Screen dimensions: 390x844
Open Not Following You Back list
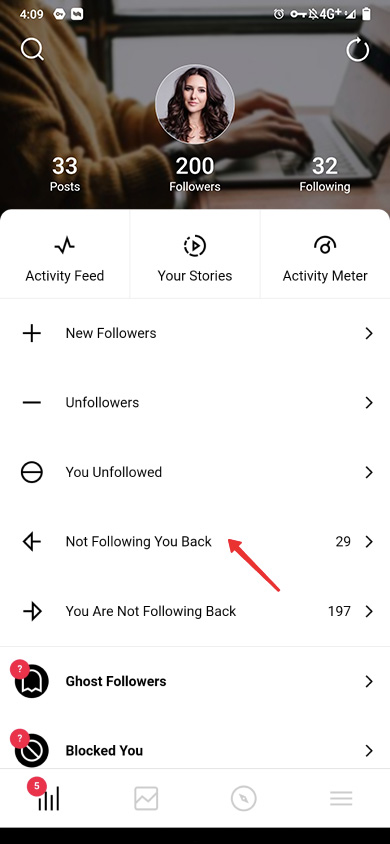195,542
